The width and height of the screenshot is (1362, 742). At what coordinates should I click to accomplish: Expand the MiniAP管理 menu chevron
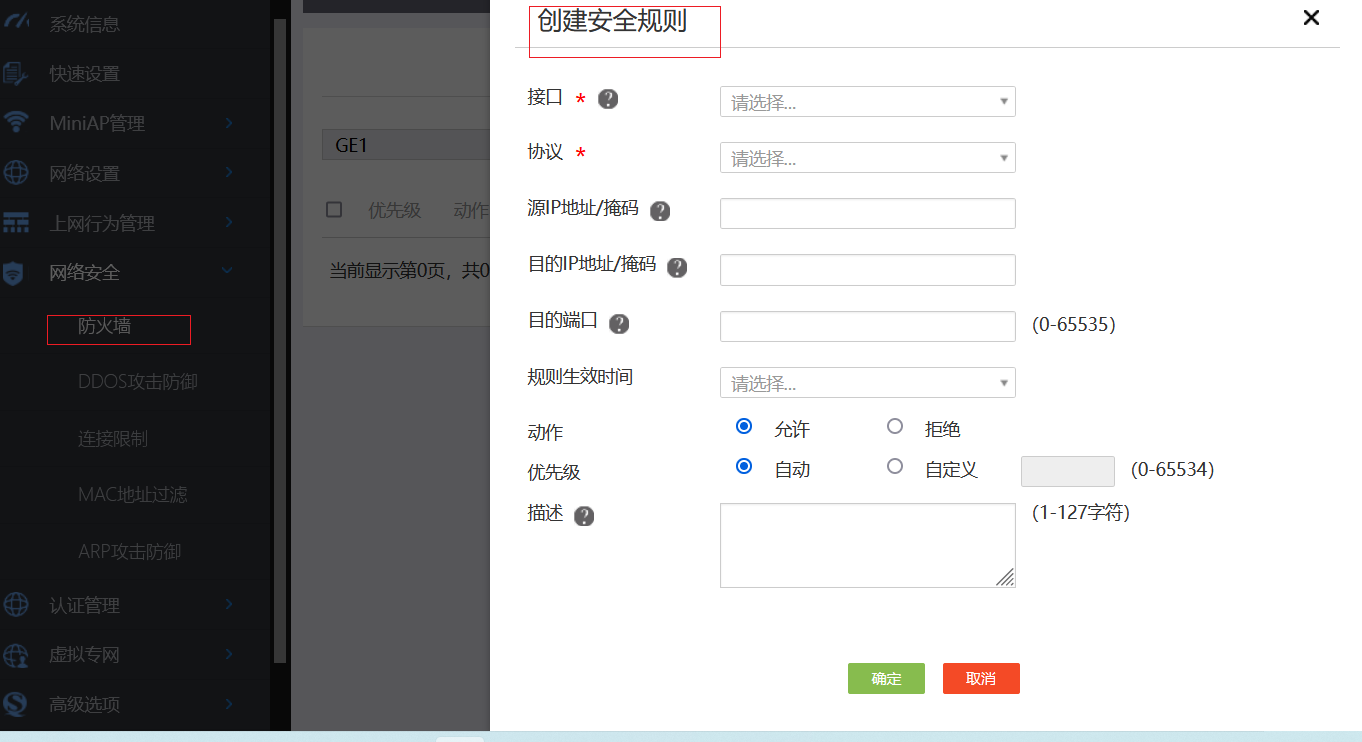(x=229, y=123)
